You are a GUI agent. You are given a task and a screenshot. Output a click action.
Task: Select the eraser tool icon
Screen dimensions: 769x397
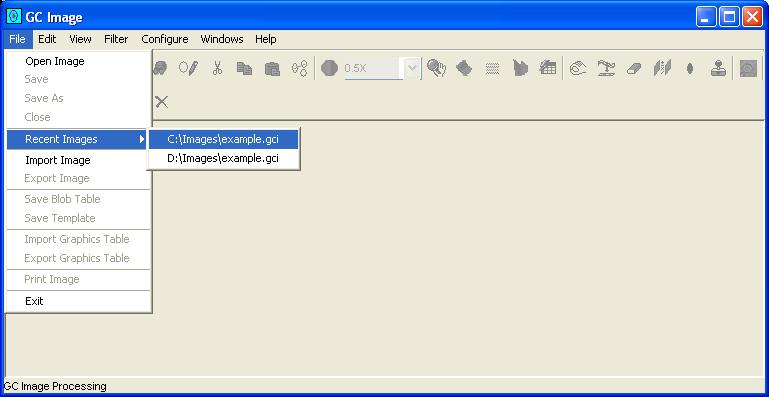[634, 69]
